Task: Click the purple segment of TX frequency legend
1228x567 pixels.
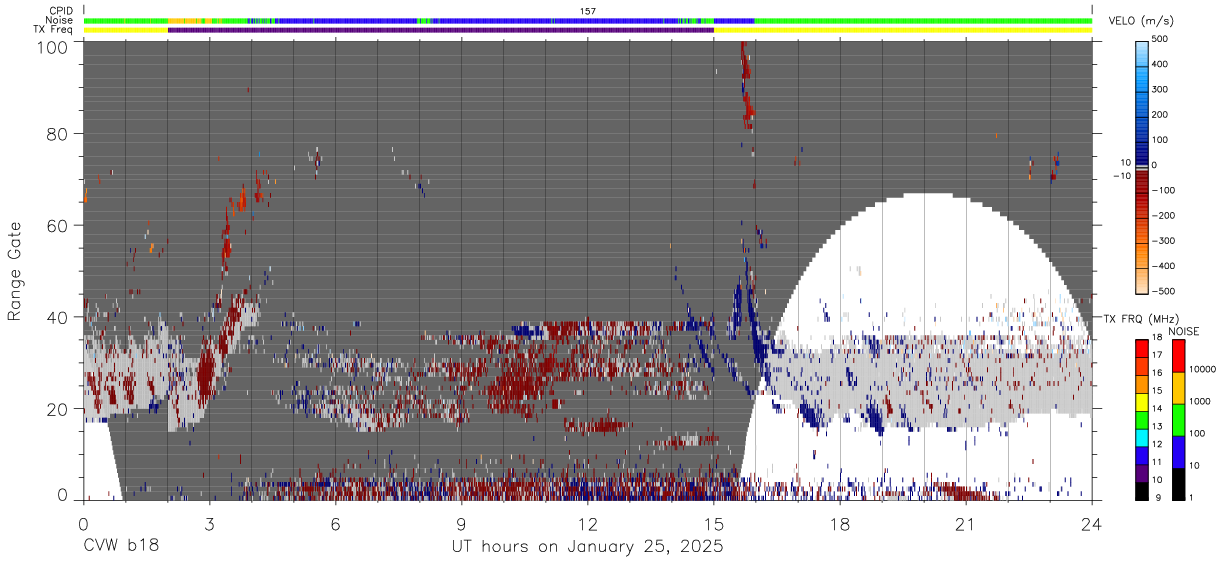Action: point(1141,472)
